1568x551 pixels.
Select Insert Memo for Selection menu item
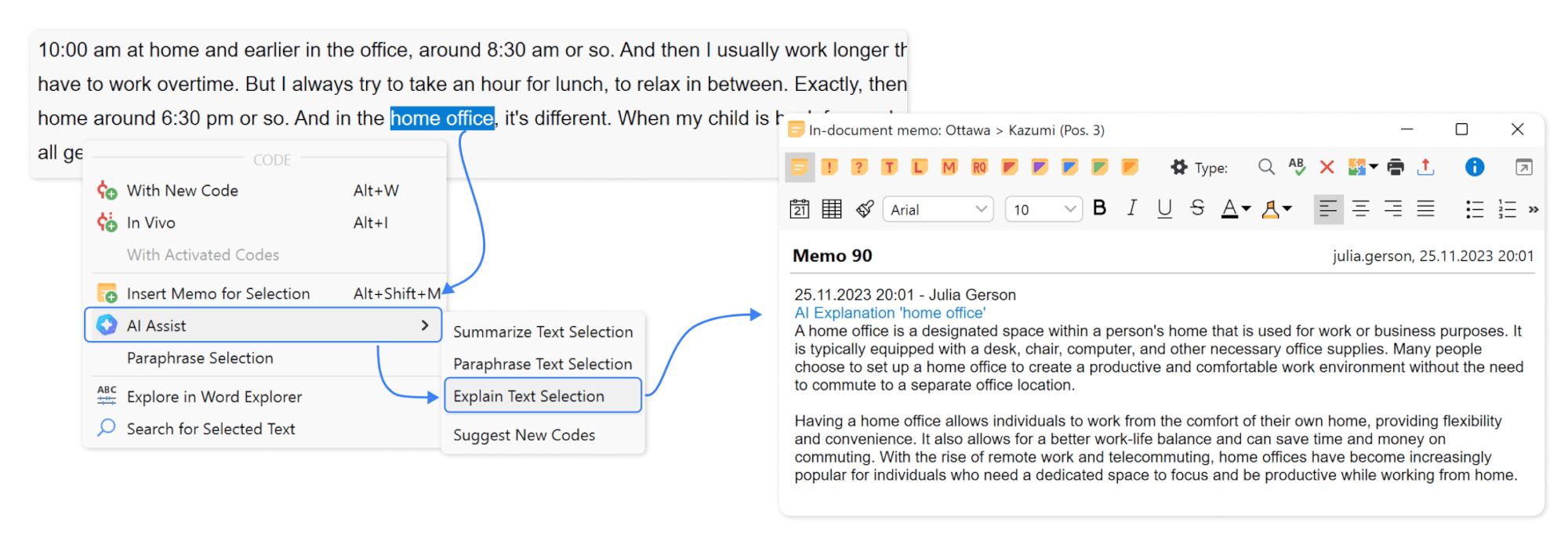tap(218, 294)
